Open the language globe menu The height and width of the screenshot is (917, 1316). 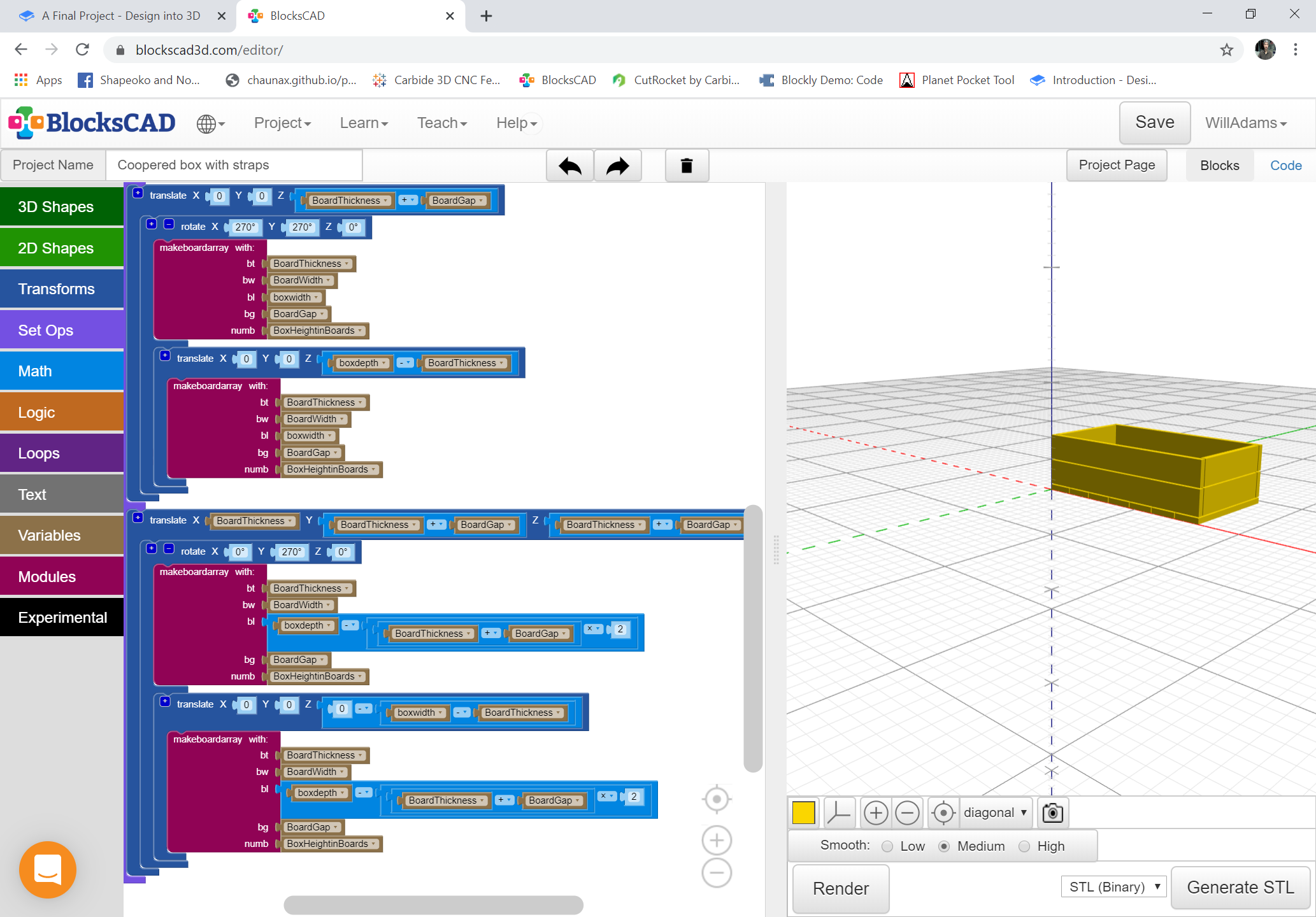pyautogui.click(x=211, y=124)
